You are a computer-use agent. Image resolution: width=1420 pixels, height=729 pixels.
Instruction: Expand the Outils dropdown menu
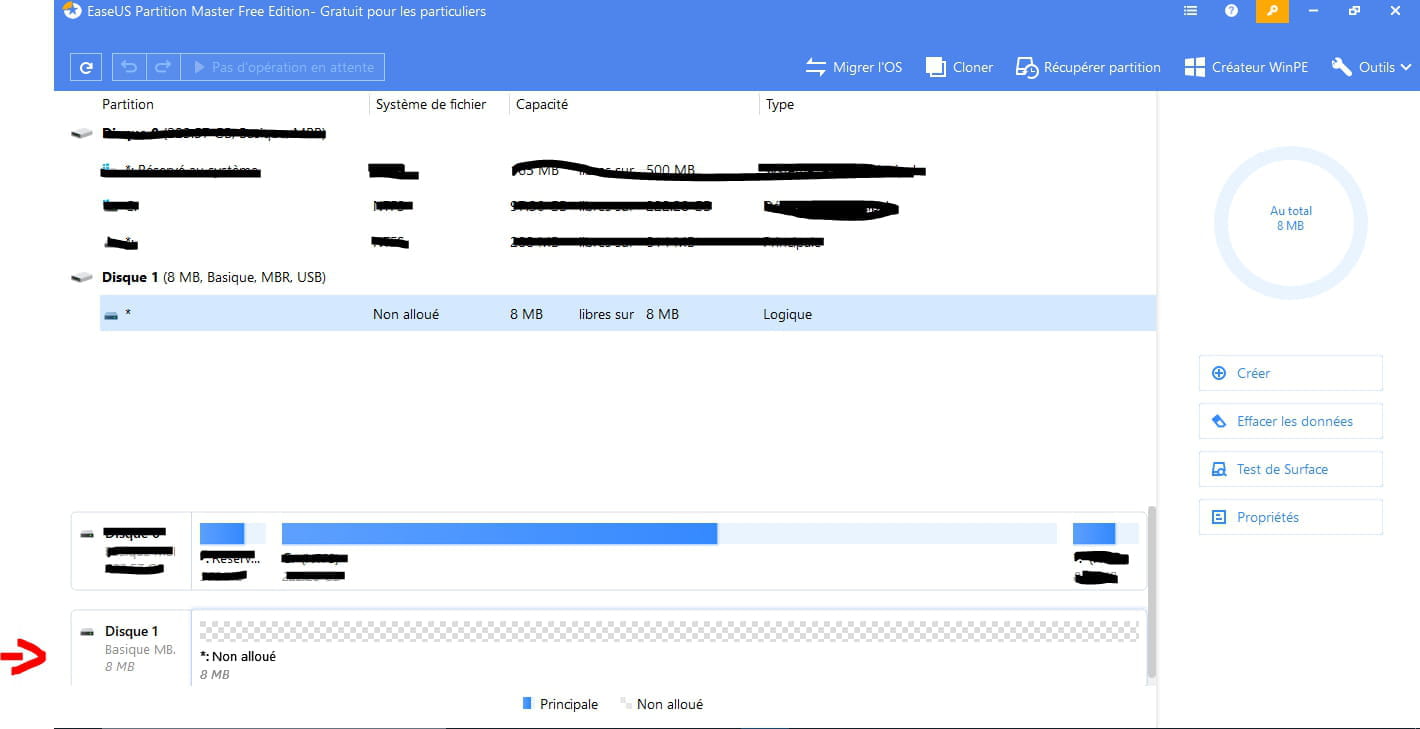tap(1371, 67)
